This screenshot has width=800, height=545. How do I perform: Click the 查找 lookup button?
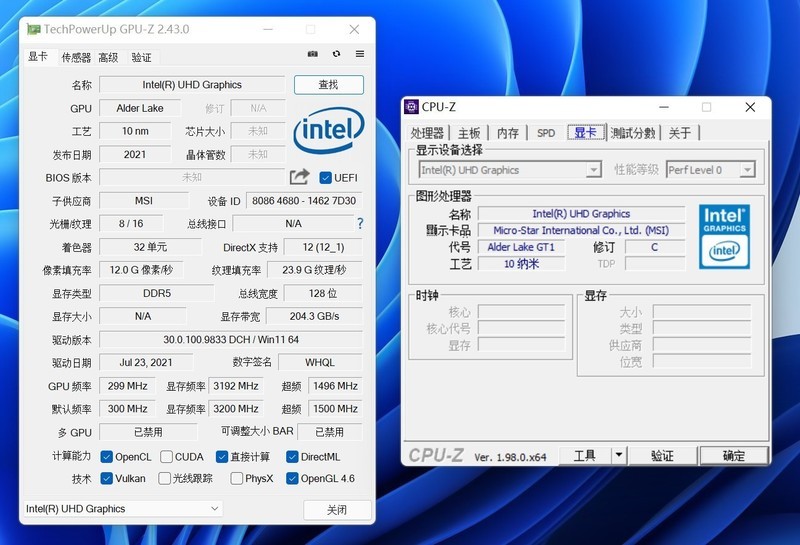(329, 85)
